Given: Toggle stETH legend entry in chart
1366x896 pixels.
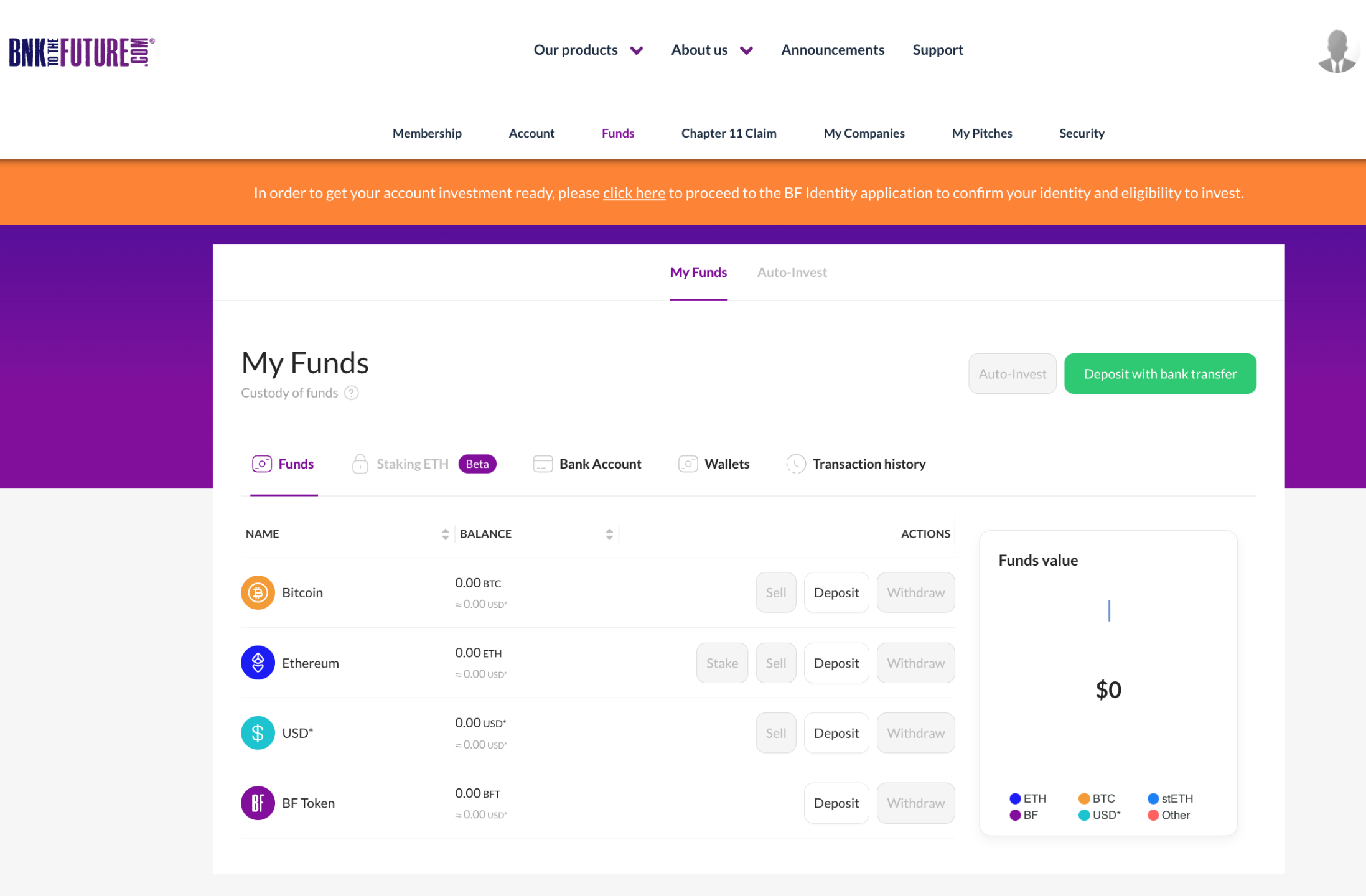Looking at the screenshot, I should click(1170, 798).
